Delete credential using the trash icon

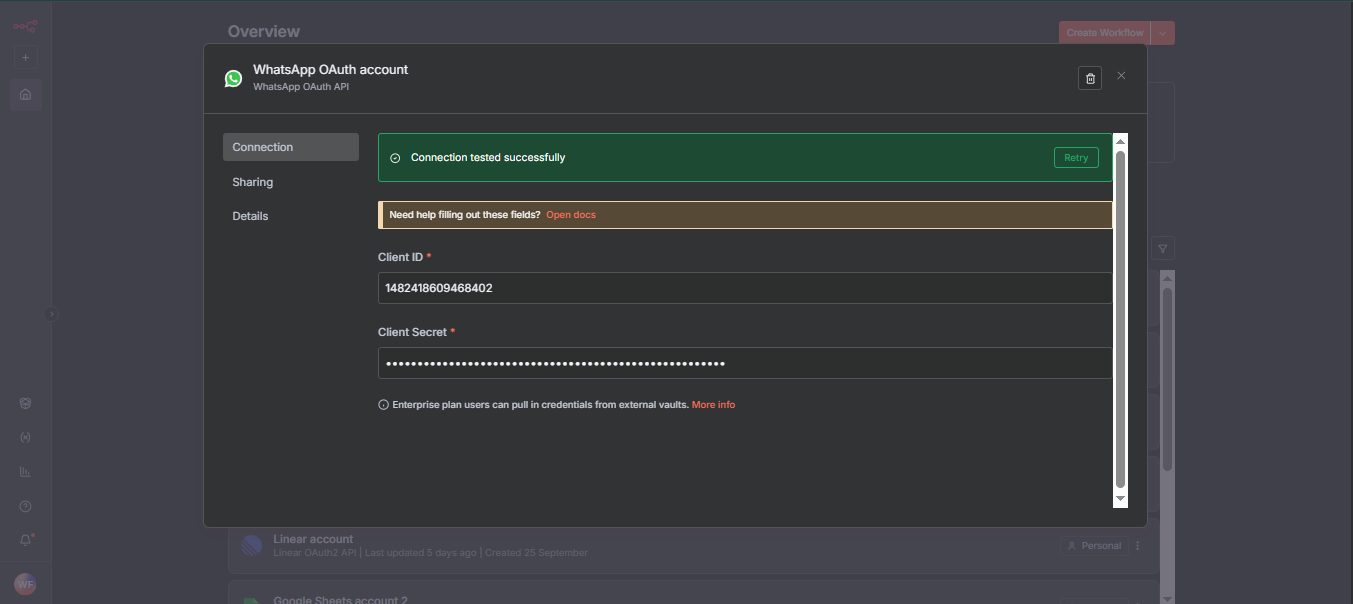click(1090, 78)
